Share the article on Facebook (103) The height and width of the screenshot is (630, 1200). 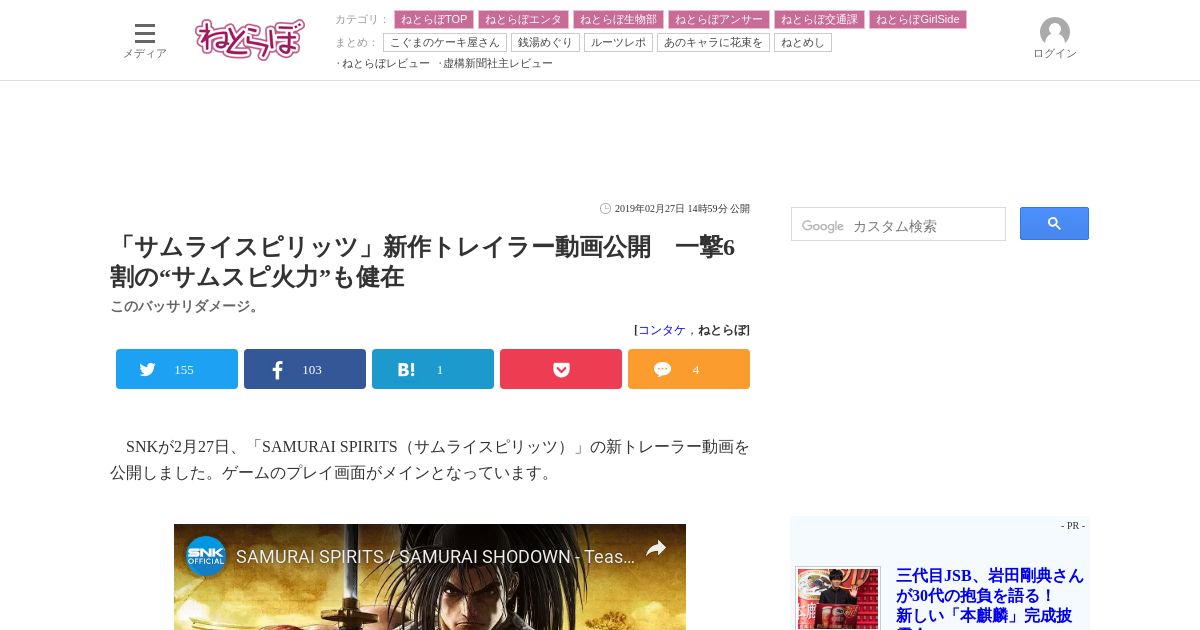coord(305,369)
